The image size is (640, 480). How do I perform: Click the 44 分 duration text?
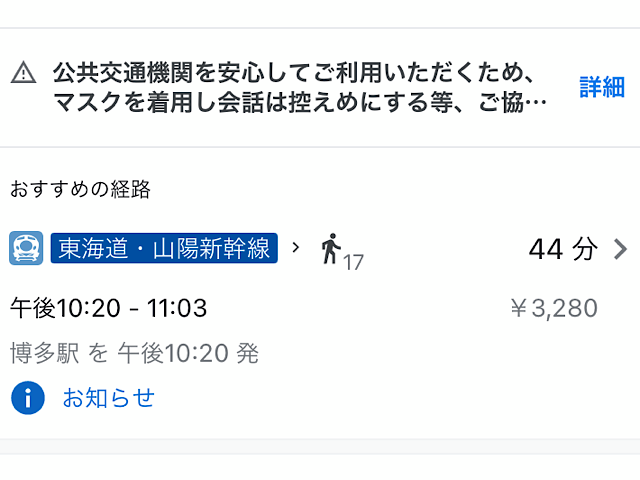(x=563, y=249)
